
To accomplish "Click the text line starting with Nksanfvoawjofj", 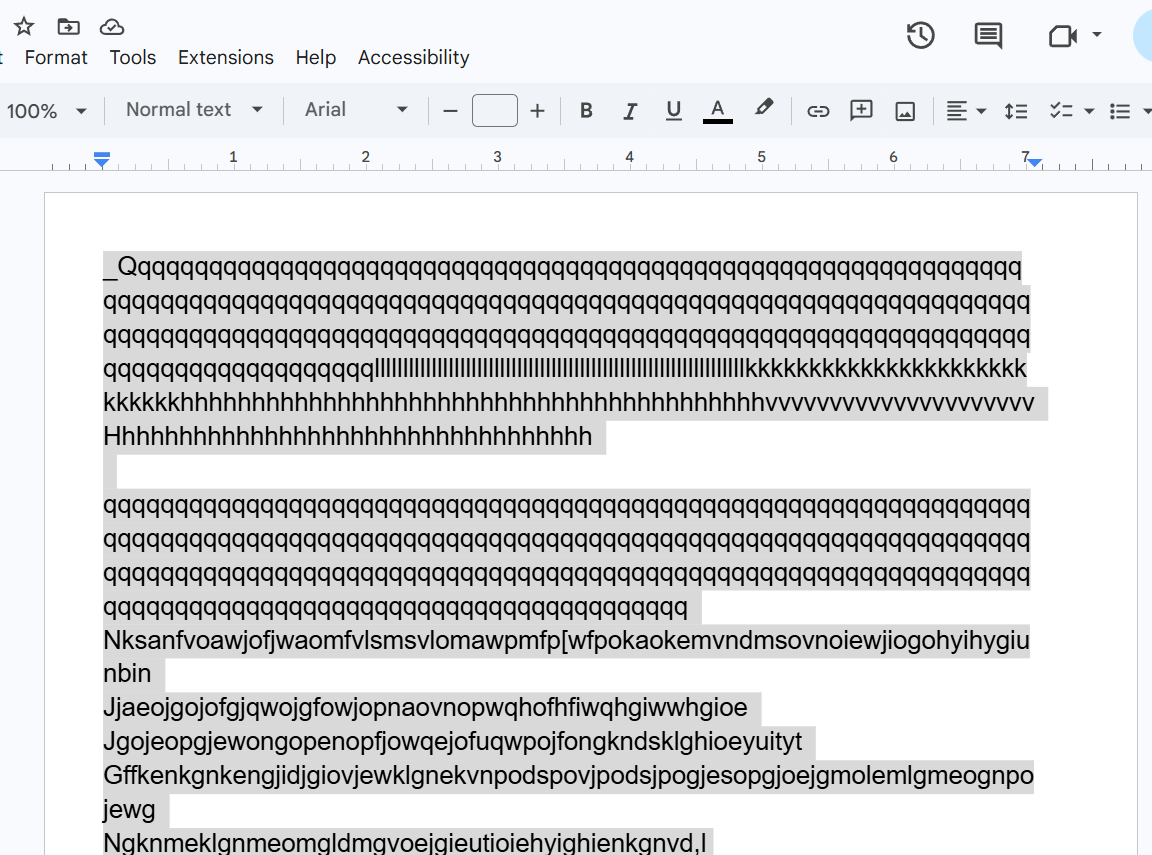I will tap(566, 641).
